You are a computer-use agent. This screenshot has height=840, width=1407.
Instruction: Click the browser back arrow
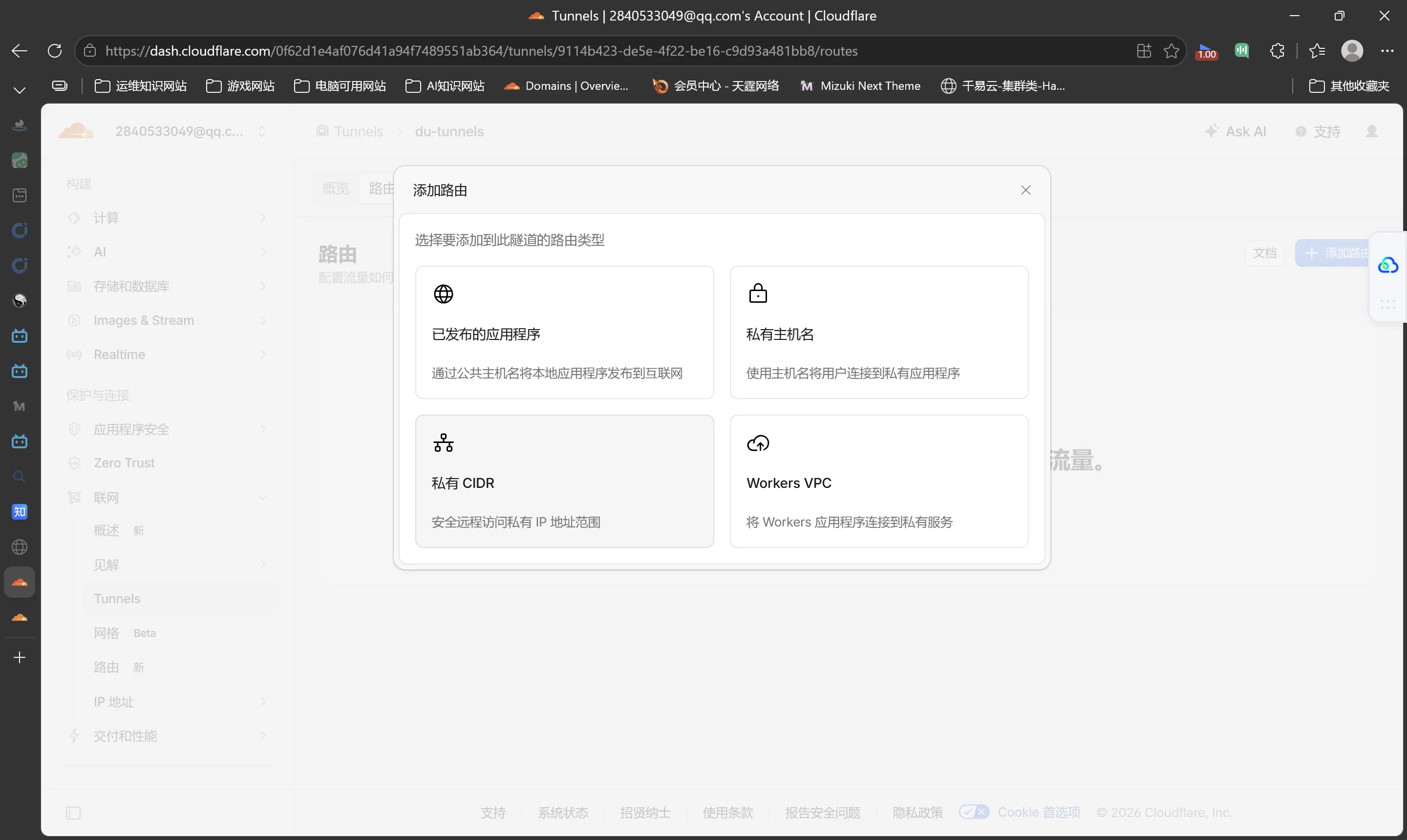pyautogui.click(x=19, y=51)
